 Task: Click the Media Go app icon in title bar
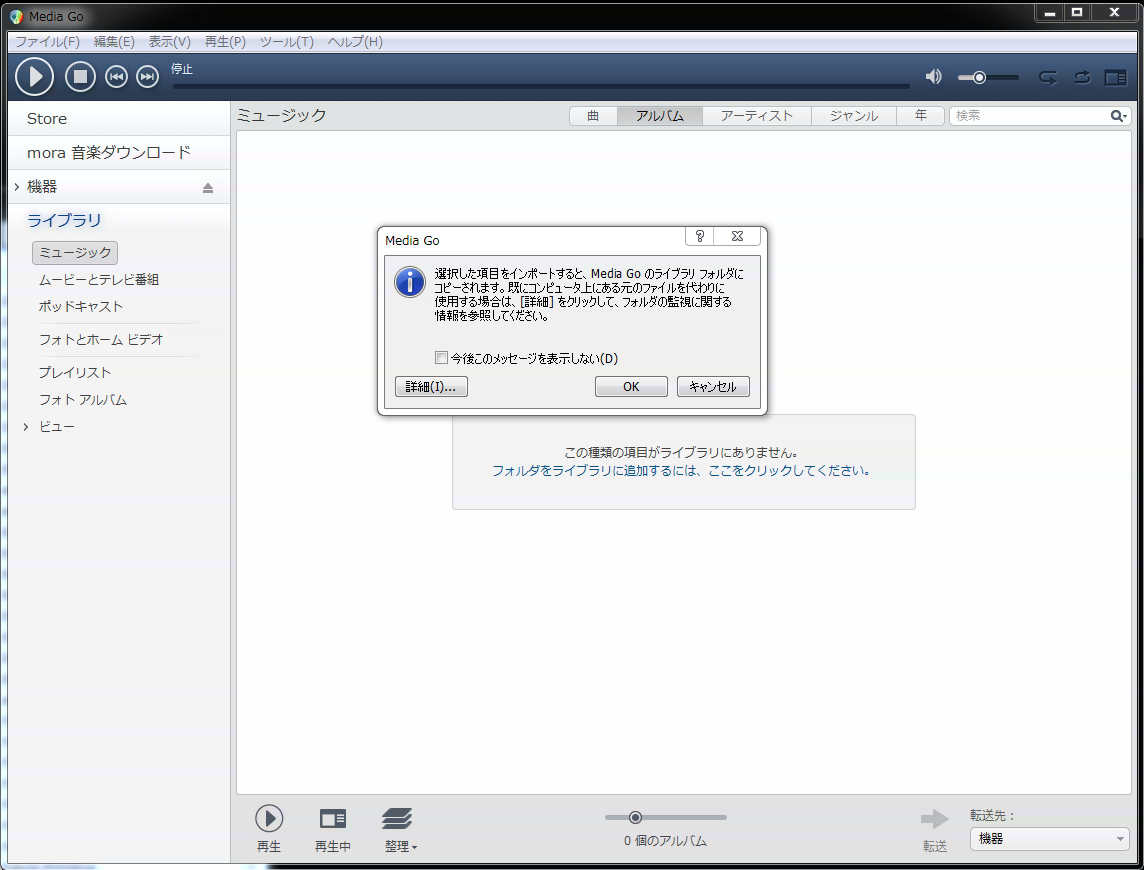[16, 16]
